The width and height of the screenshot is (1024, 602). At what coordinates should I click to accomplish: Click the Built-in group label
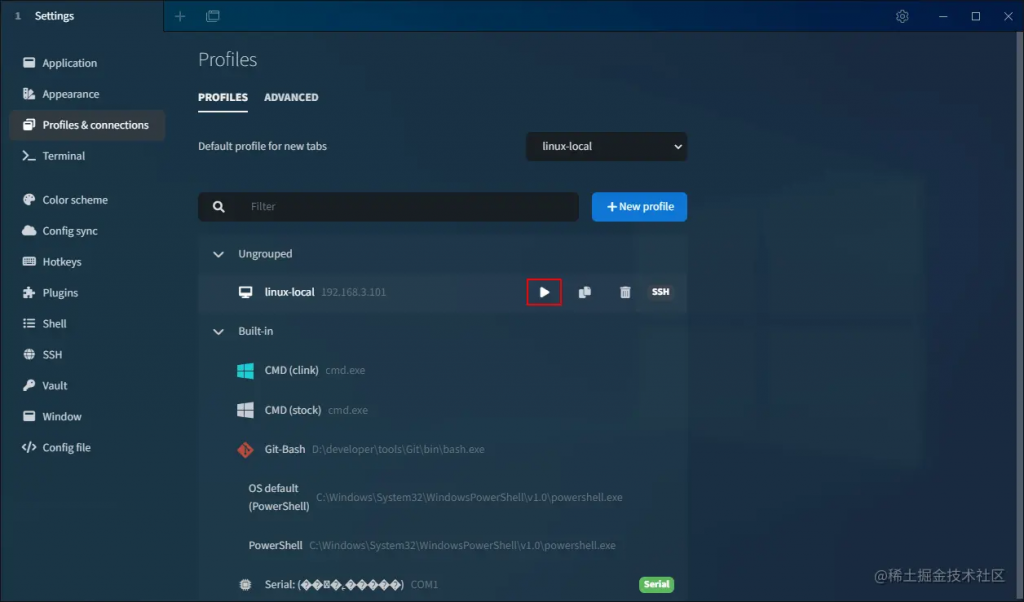(x=255, y=332)
